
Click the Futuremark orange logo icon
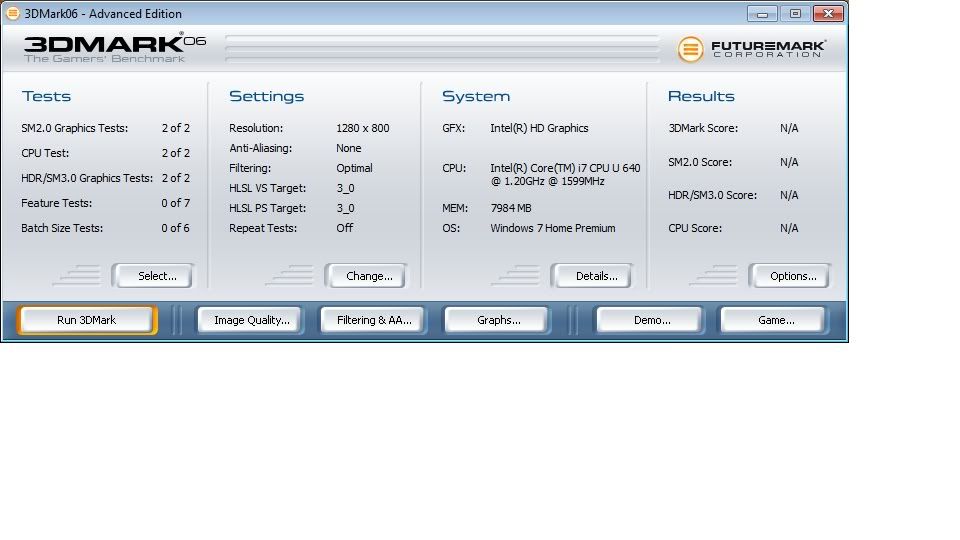690,49
